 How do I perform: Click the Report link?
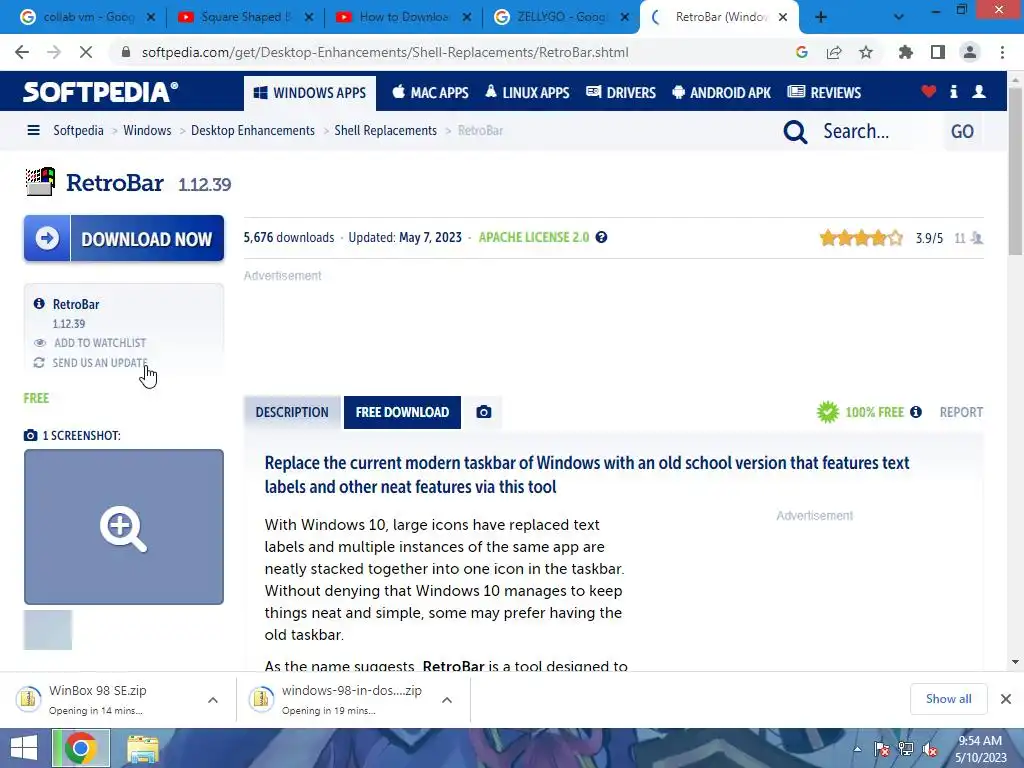click(x=961, y=412)
